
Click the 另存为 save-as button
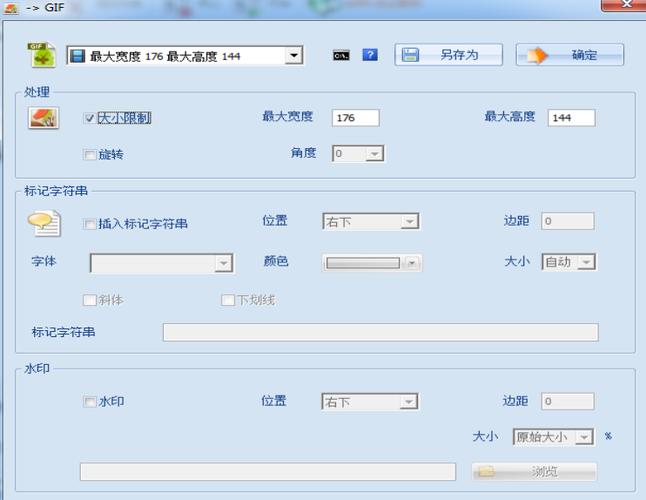[450, 55]
